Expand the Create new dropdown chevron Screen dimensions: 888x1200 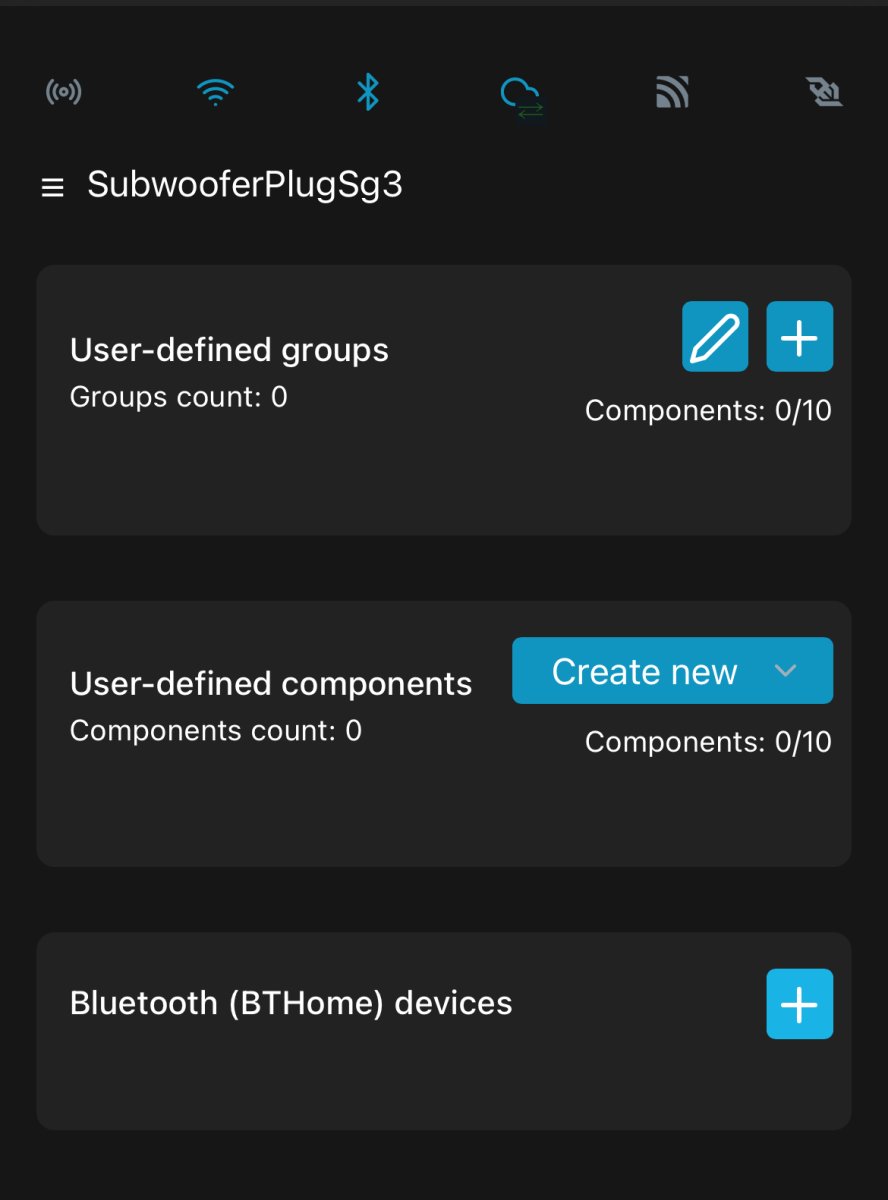click(x=785, y=671)
